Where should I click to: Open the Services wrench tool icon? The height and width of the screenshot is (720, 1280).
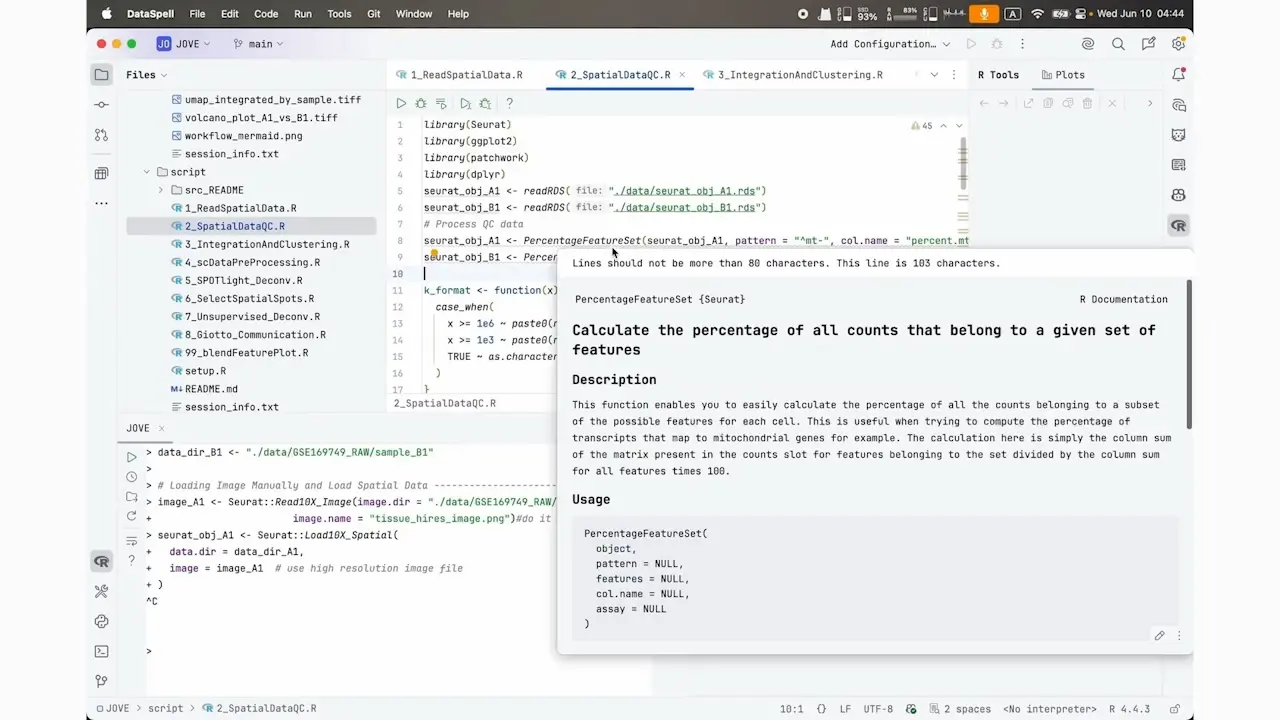pyautogui.click(x=101, y=592)
